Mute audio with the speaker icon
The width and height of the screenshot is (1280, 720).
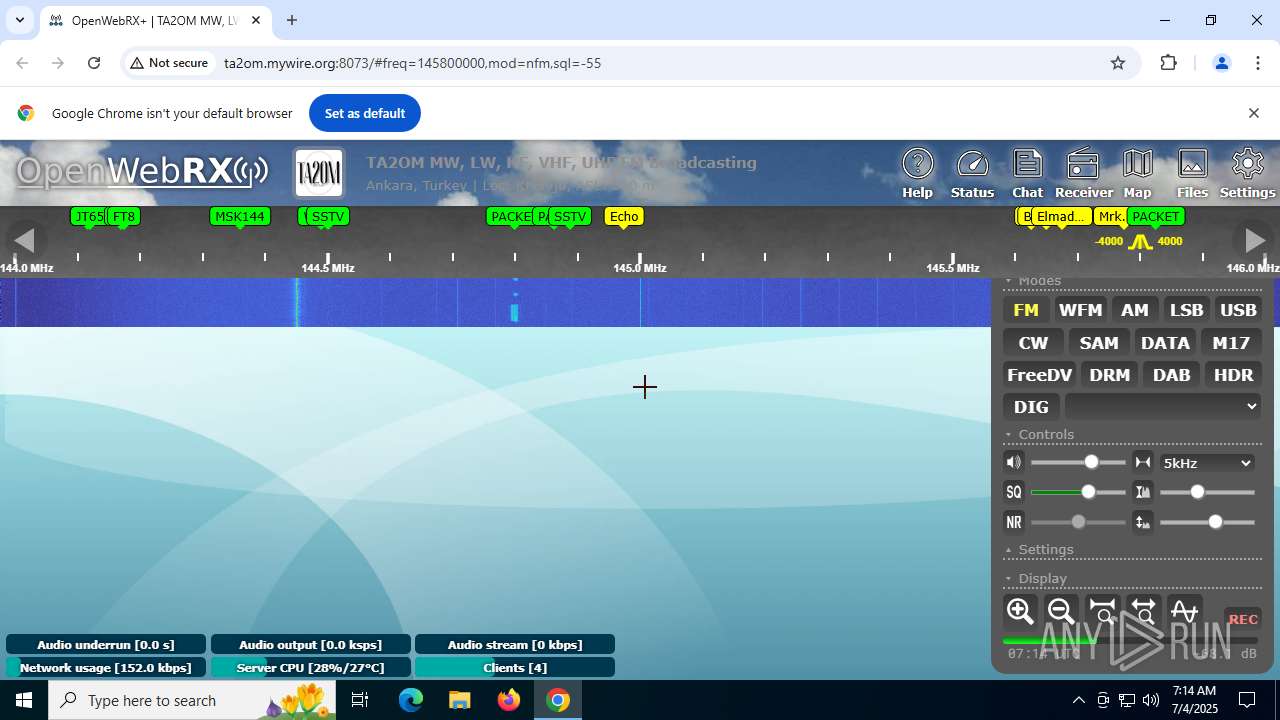click(x=1014, y=462)
